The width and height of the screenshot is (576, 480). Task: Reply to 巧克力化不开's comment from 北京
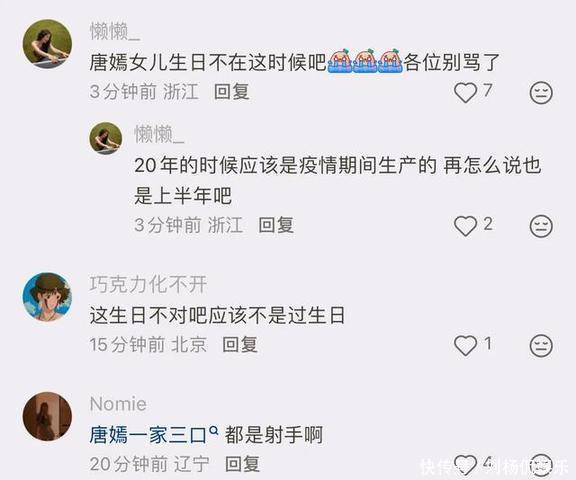(240, 344)
